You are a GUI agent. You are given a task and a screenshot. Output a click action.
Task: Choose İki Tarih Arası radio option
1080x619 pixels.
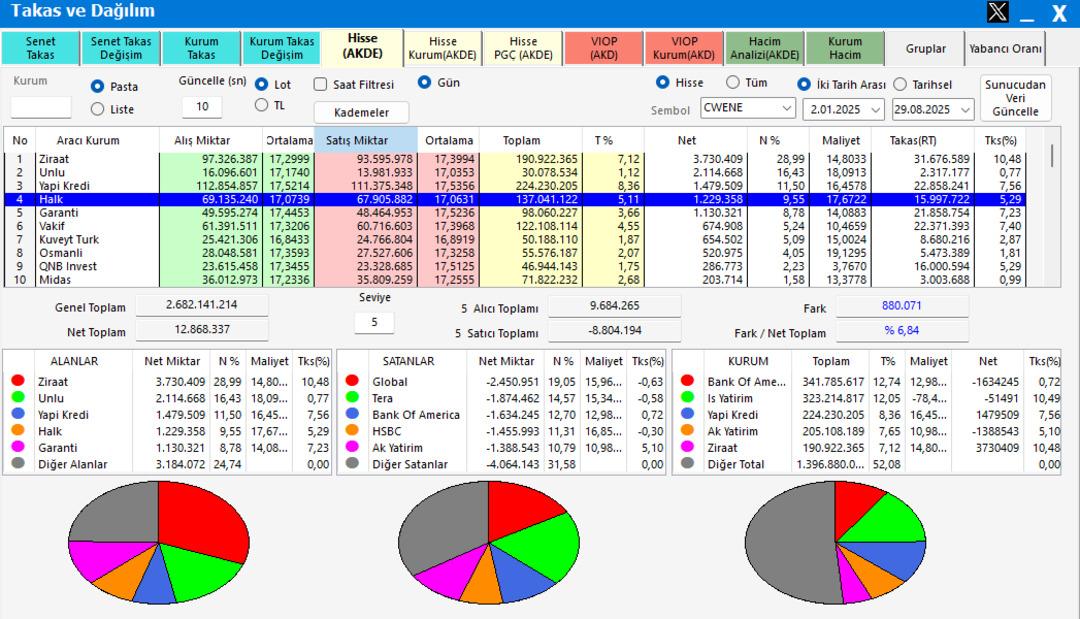pos(803,84)
